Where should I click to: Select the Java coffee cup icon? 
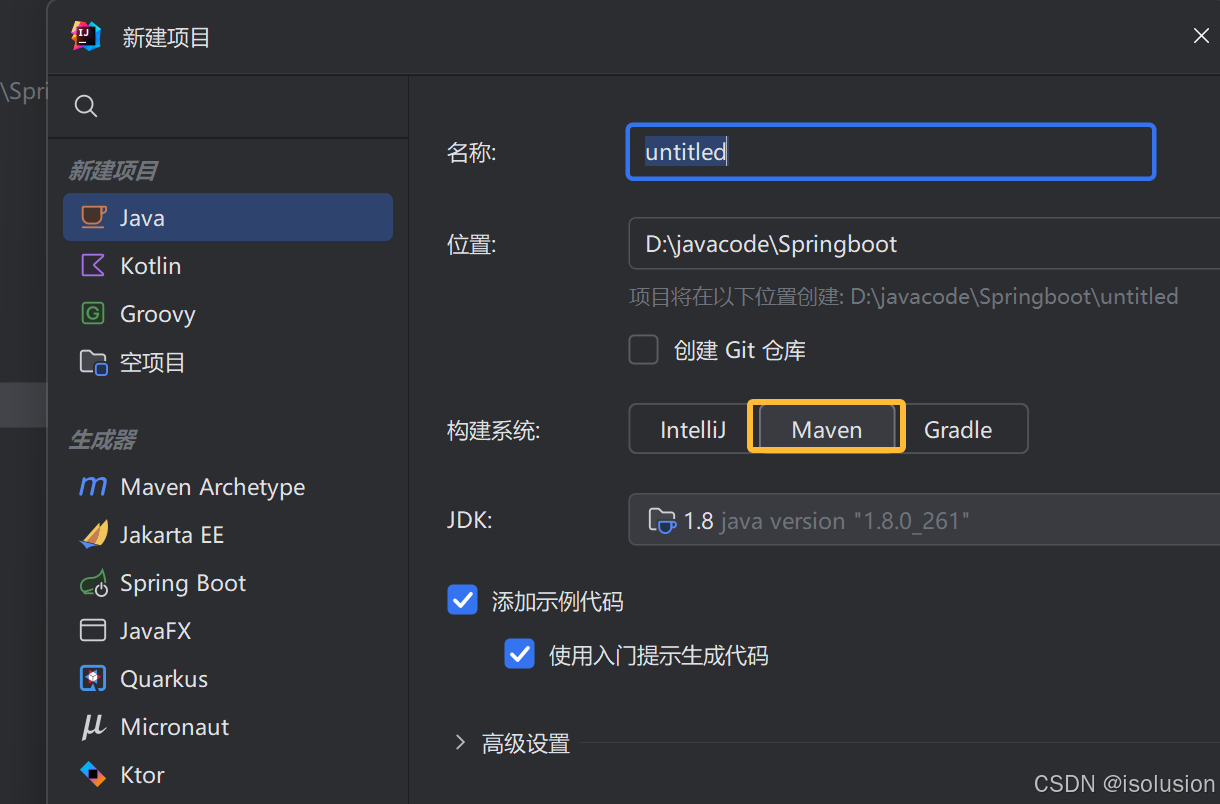click(93, 217)
